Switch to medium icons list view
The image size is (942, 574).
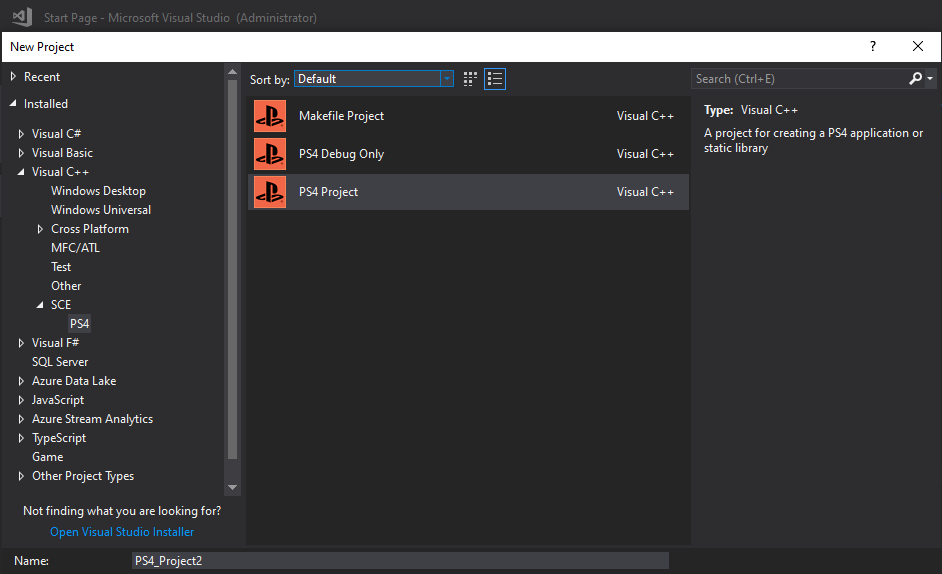tap(495, 79)
